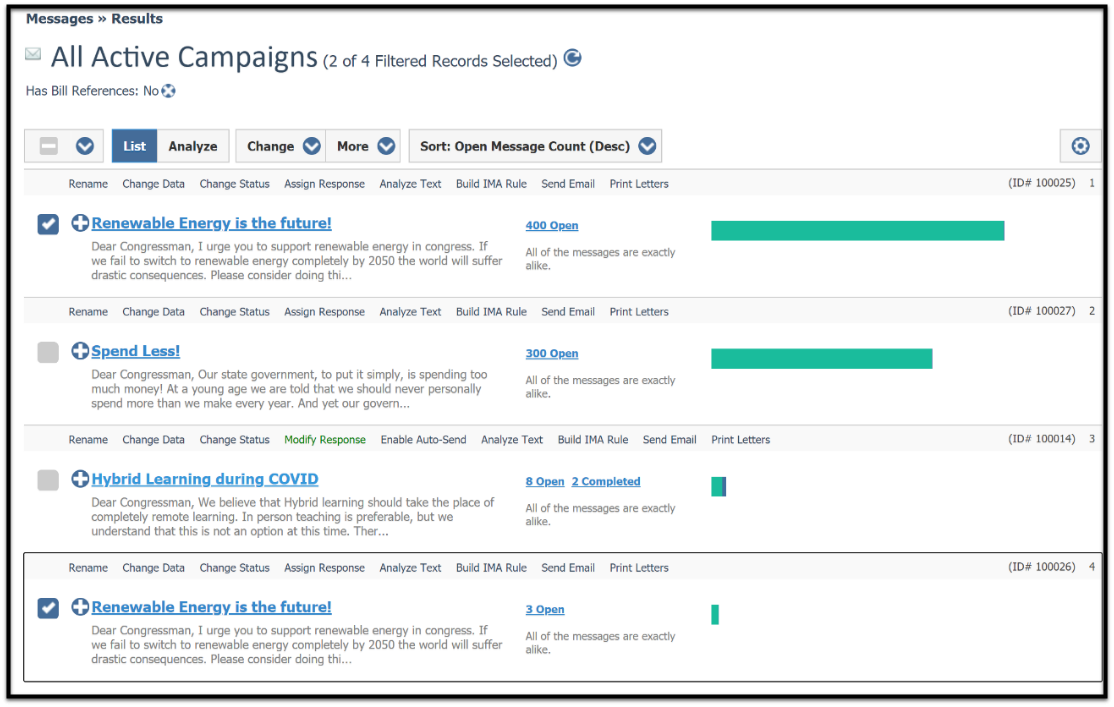Open the Hybrid Learning during COVID title
Screen dimensions: 1114x707
(205, 479)
